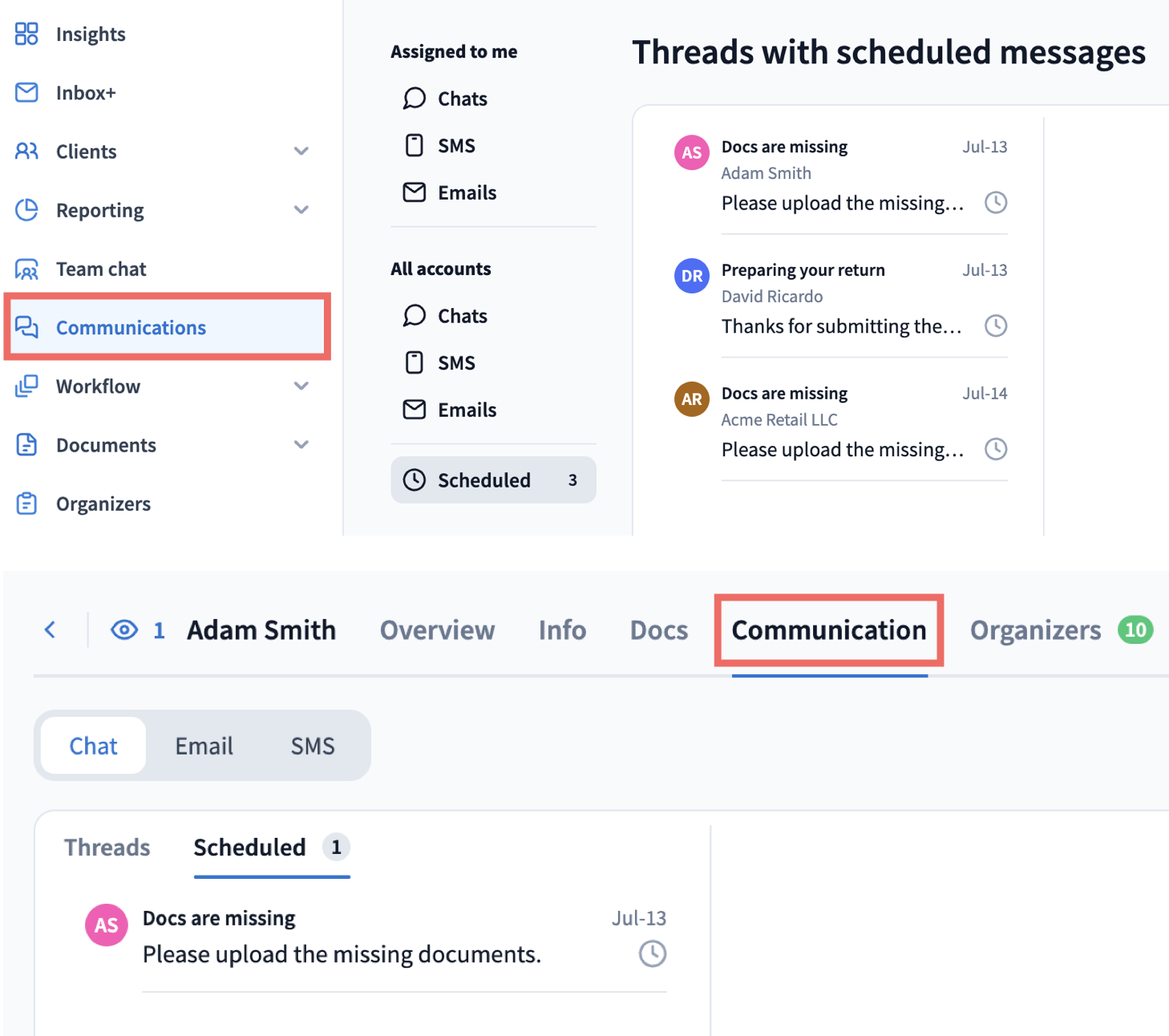Viewport: 1169px width, 1036px height.
Task: Open the Insights dashboard icon
Action: click(26, 34)
